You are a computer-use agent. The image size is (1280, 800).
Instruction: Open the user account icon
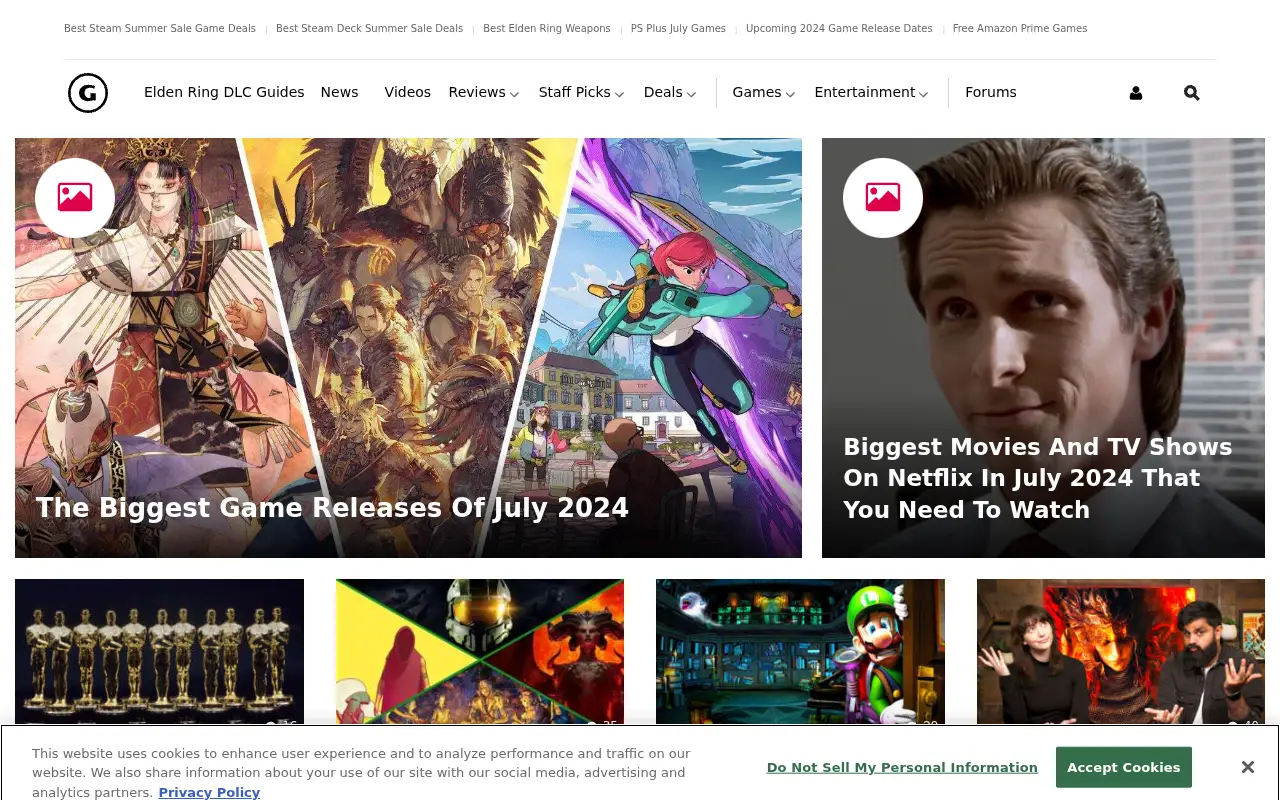(x=1136, y=93)
